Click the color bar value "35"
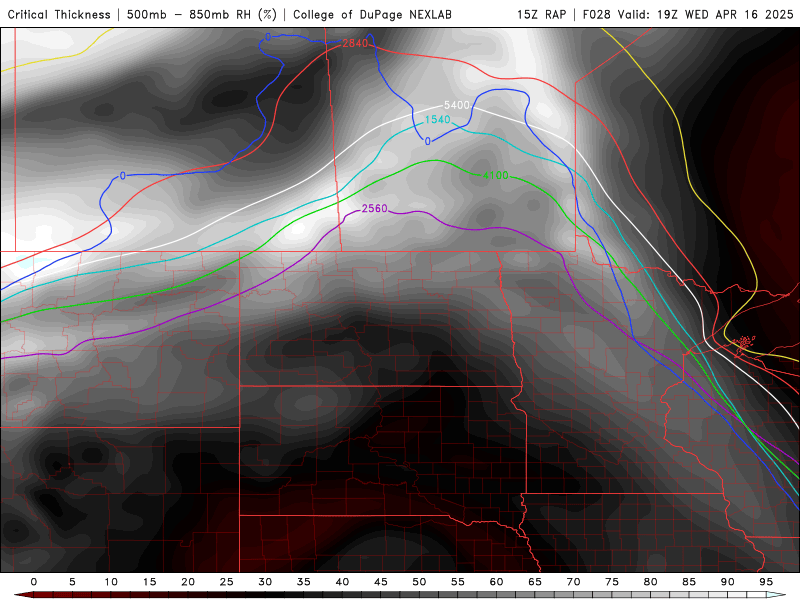The height and width of the screenshot is (600, 800). (x=304, y=582)
